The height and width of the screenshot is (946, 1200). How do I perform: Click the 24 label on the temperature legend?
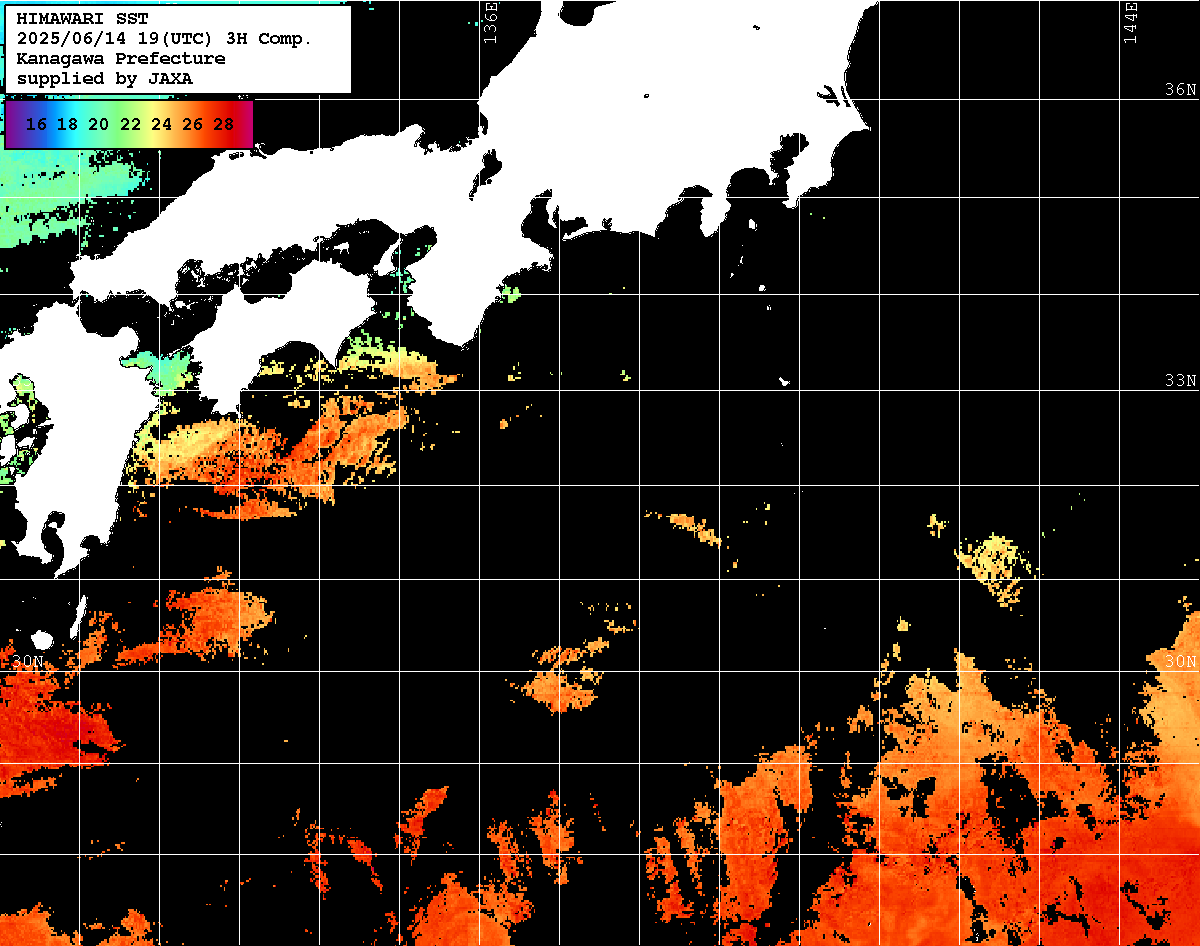point(161,125)
